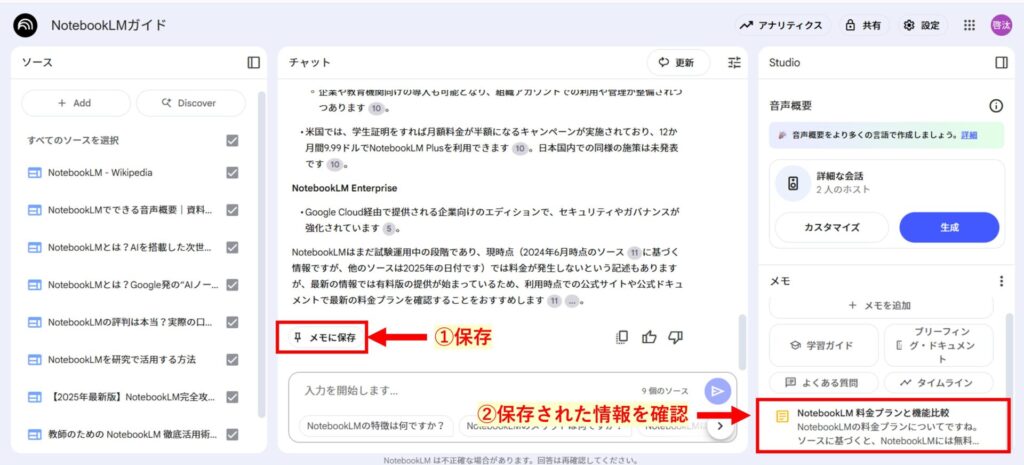1024x465 pixels.
Task: Click document icon of NotebookLMの評判は本当 source
Action: click(35, 322)
